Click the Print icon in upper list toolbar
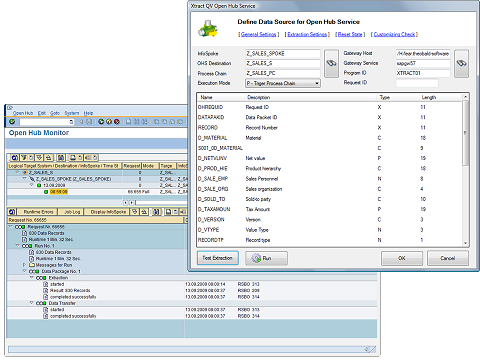This screenshot has width=480, height=360. point(73,157)
